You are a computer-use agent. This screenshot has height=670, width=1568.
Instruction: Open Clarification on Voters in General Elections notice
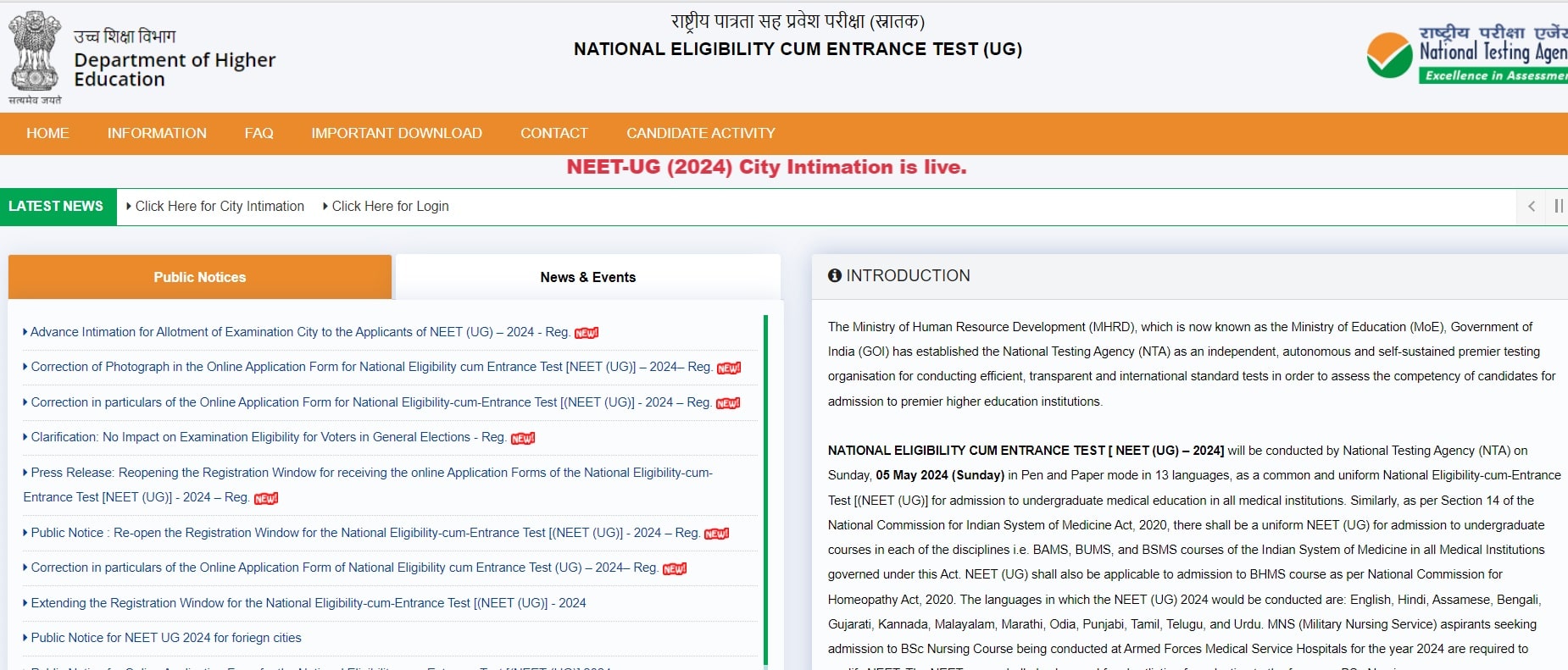coord(269,437)
